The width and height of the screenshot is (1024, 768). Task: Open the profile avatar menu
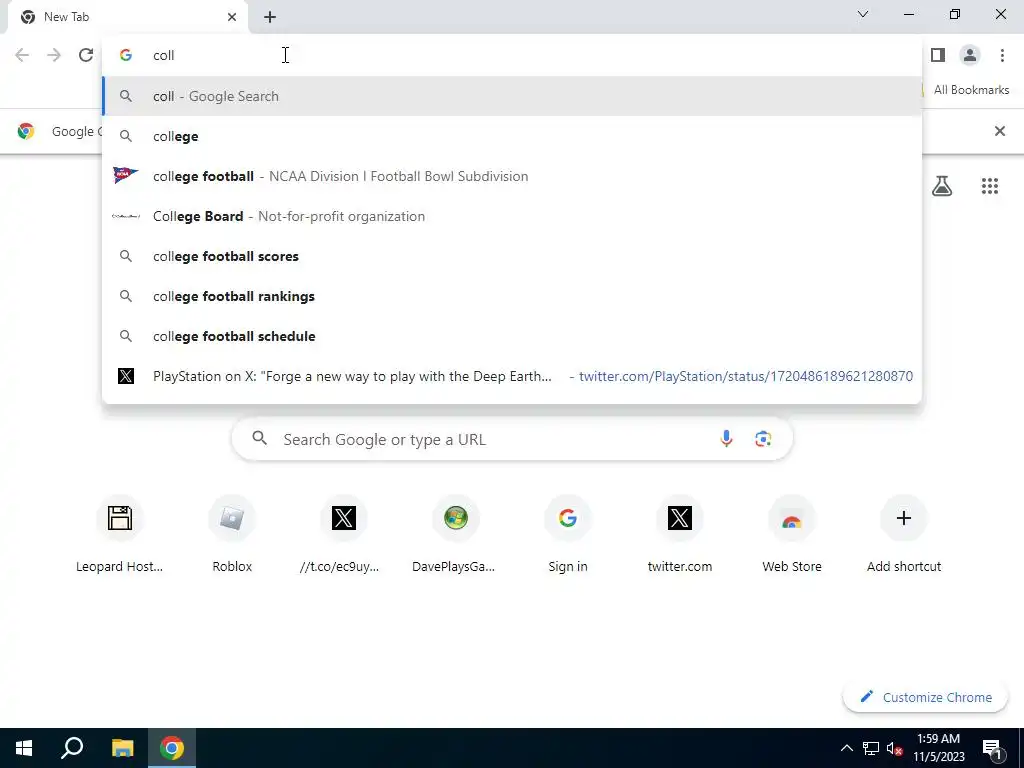tap(970, 56)
